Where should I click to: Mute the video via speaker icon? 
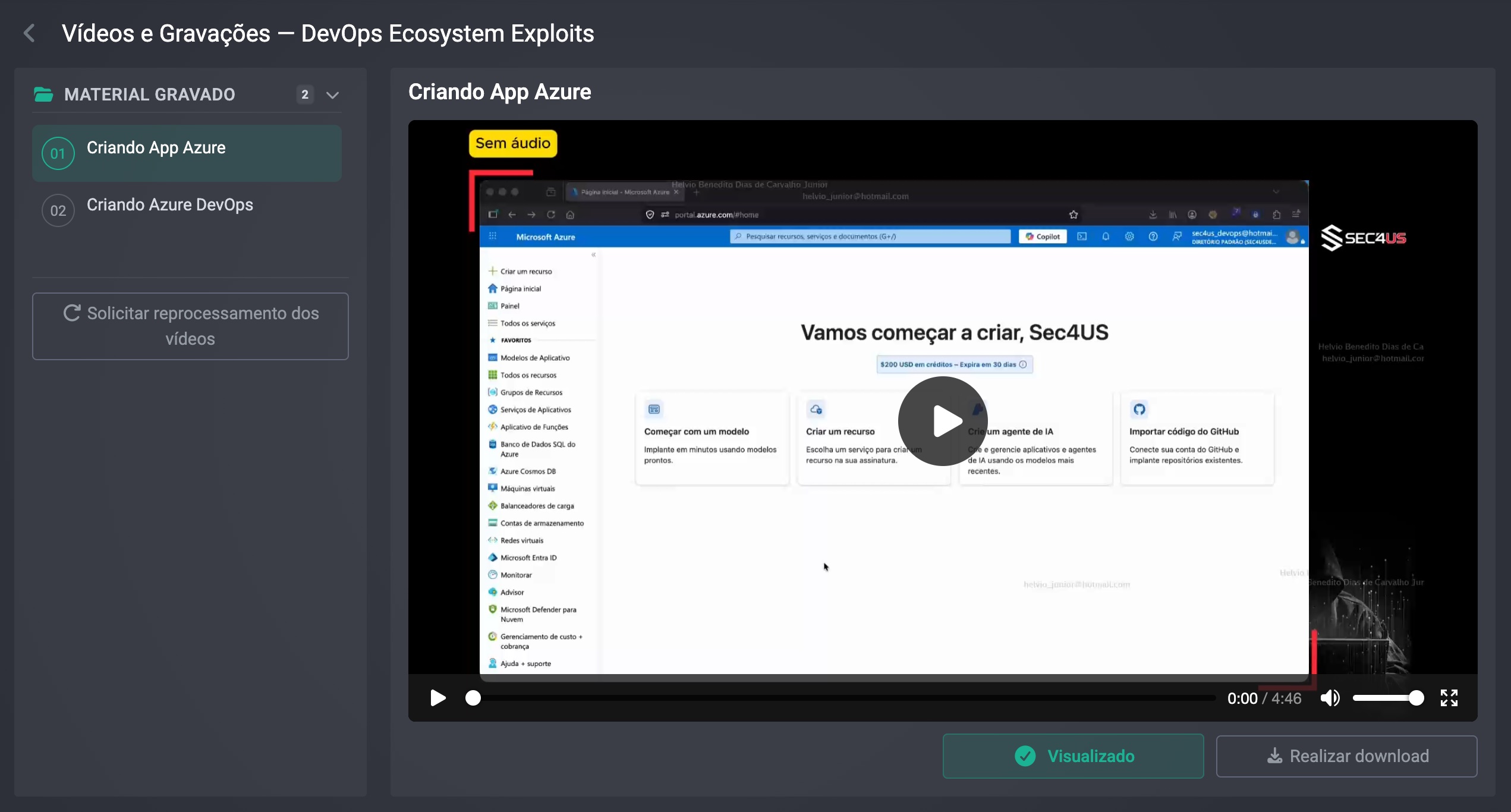tap(1330, 698)
